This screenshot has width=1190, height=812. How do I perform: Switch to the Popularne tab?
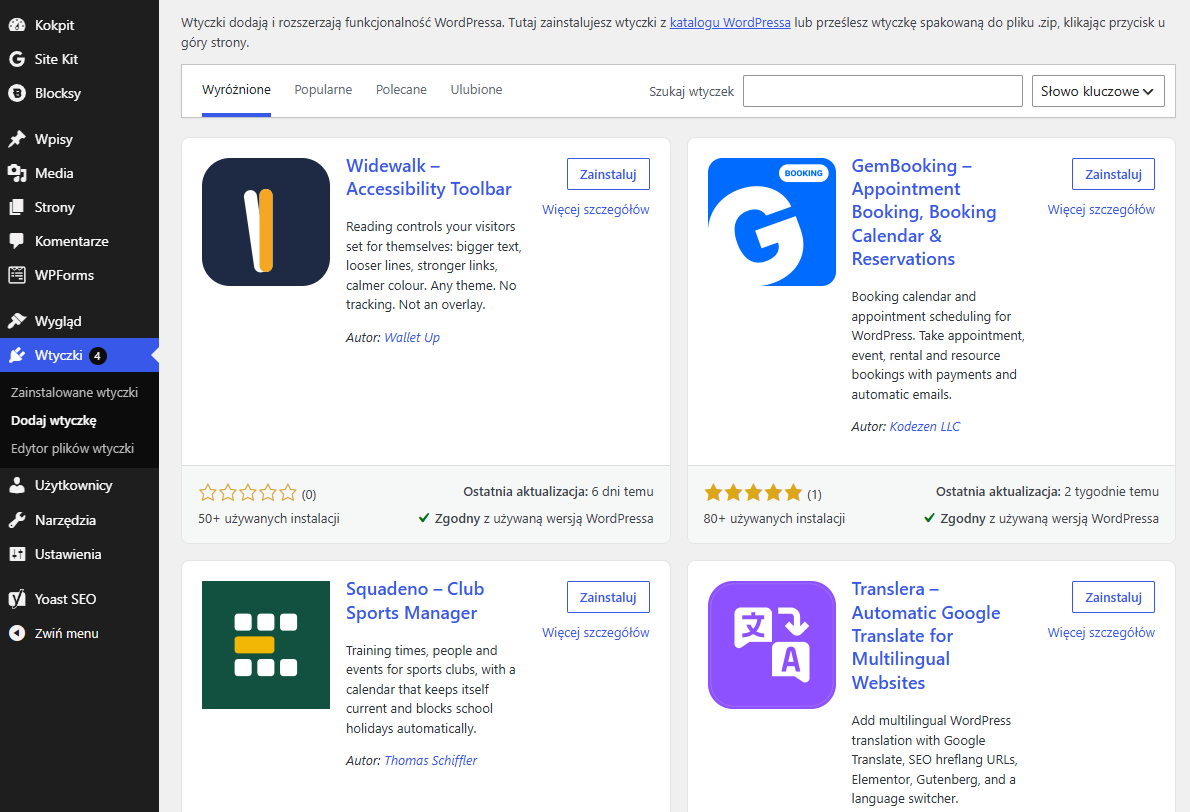[x=323, y=90]
